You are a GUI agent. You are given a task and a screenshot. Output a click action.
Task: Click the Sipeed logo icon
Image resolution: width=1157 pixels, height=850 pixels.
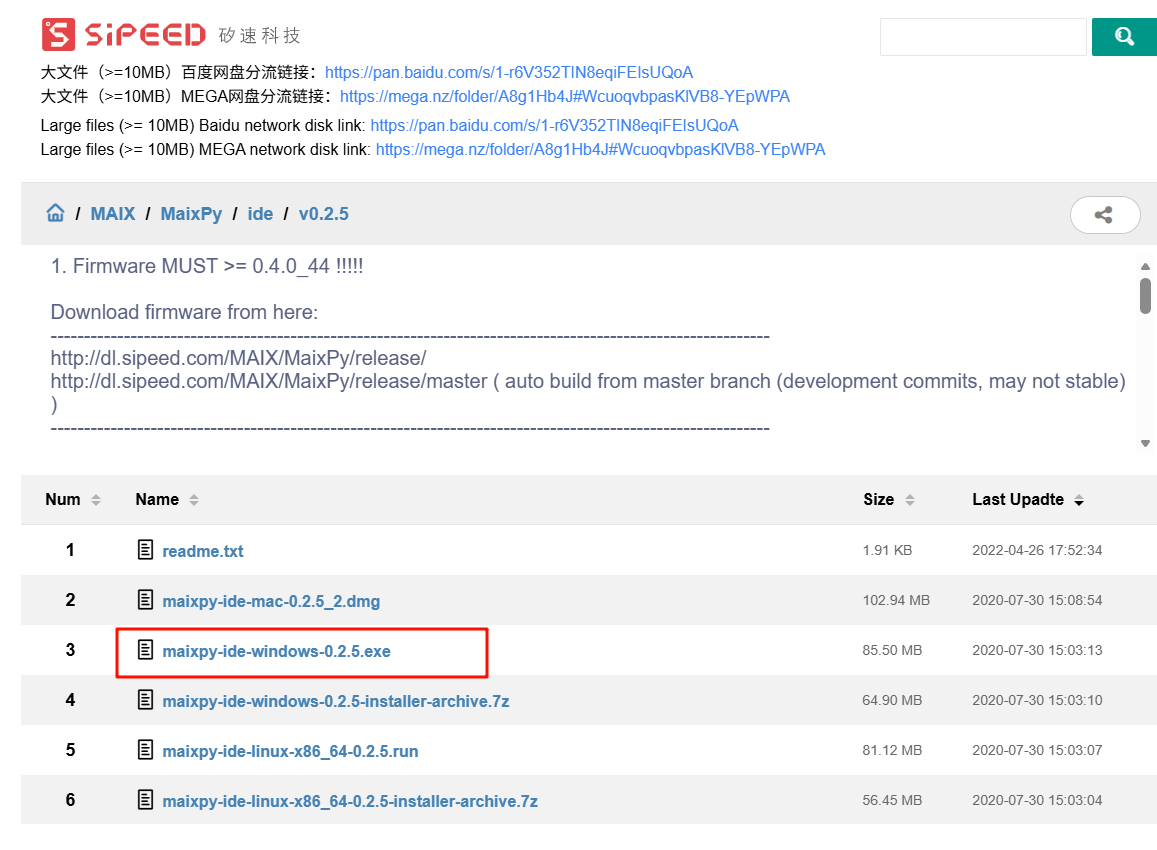(58, 35)
